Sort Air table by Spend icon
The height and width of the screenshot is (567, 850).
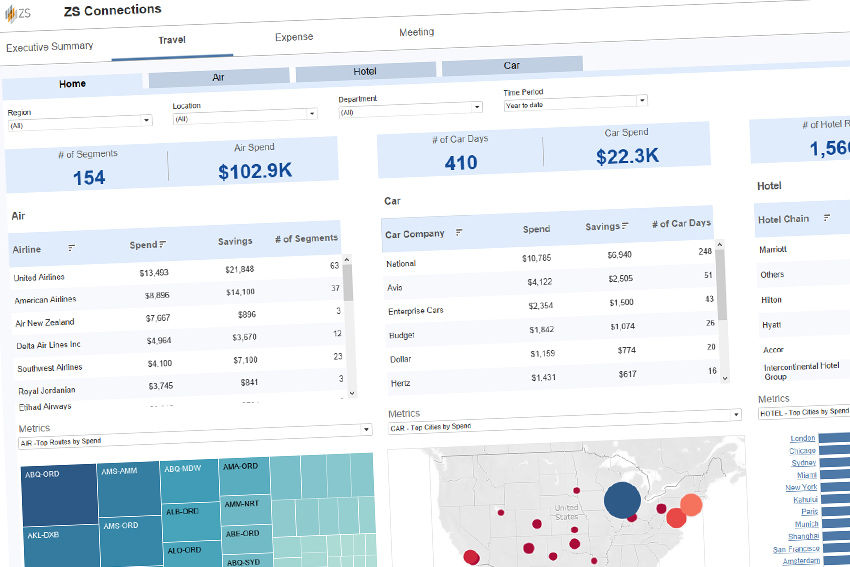(x=163, y=244)
